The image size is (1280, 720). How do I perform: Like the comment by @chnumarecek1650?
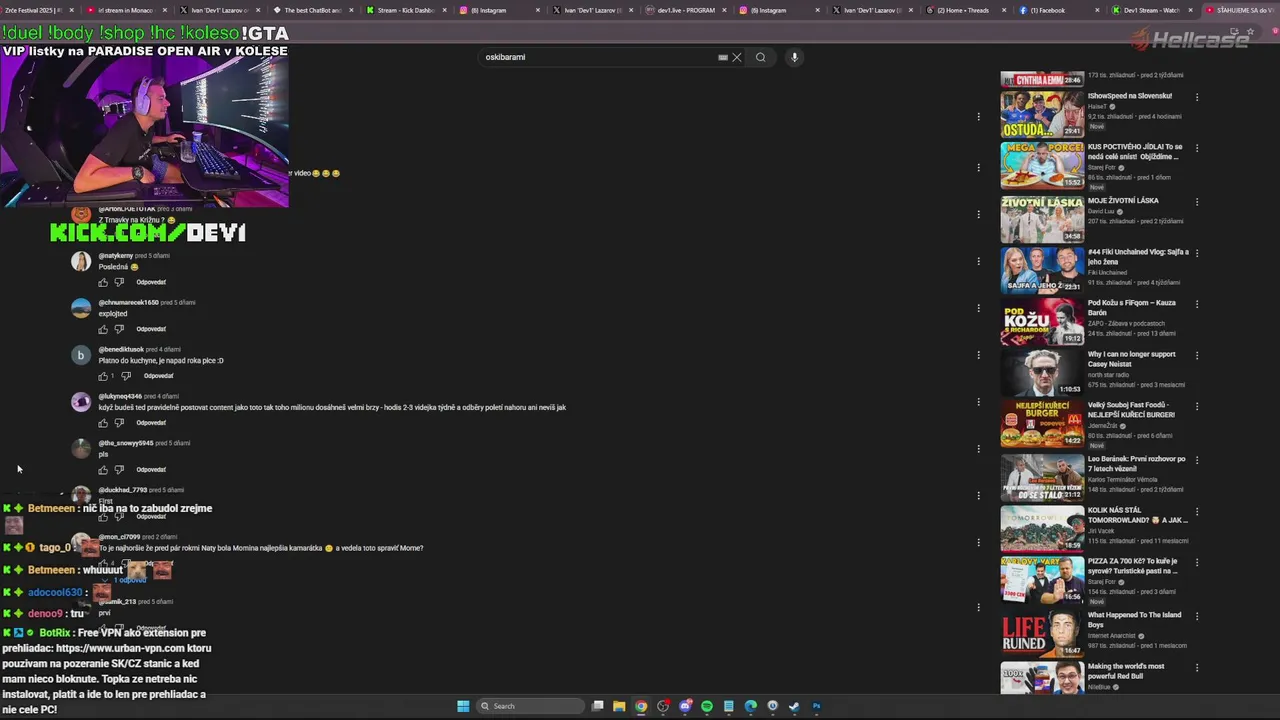click(x=102, y=329)
